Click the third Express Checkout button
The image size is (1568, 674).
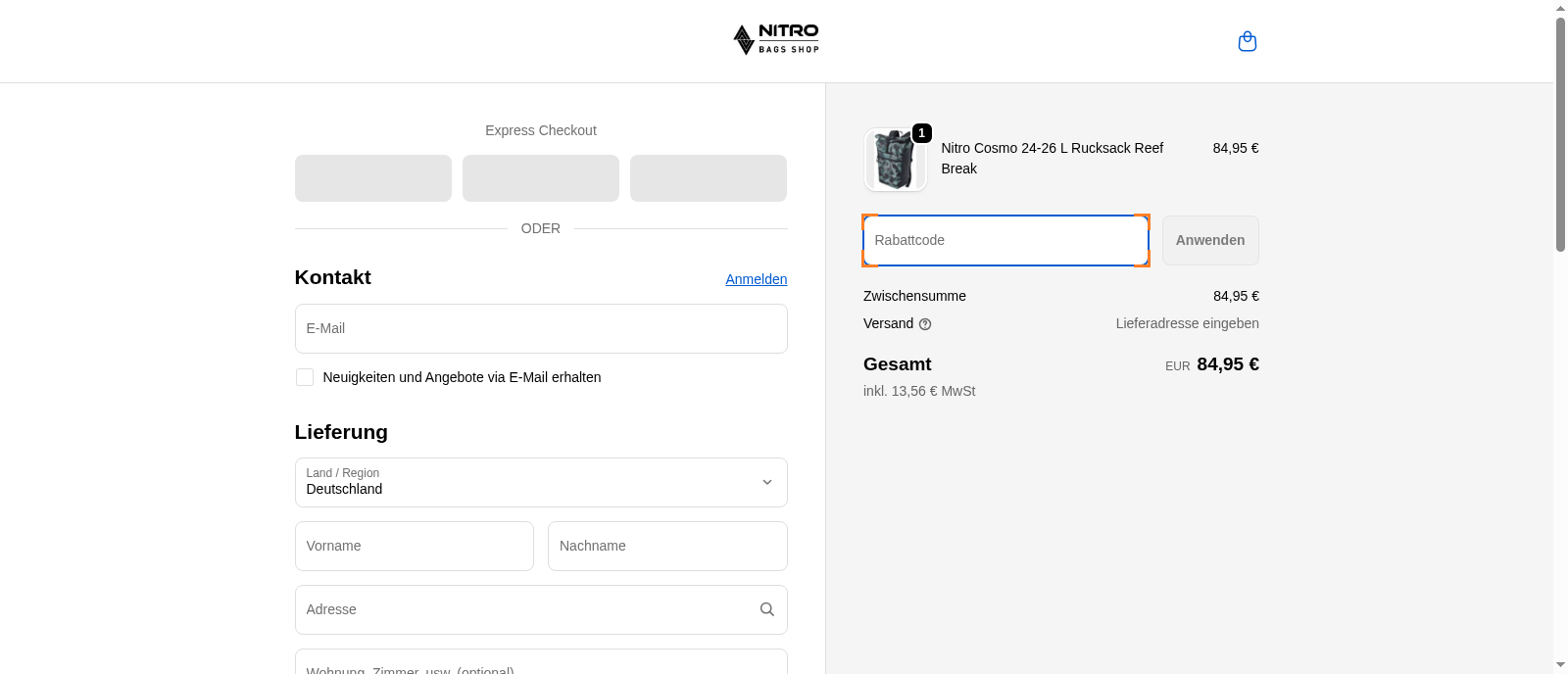[709, 178]
